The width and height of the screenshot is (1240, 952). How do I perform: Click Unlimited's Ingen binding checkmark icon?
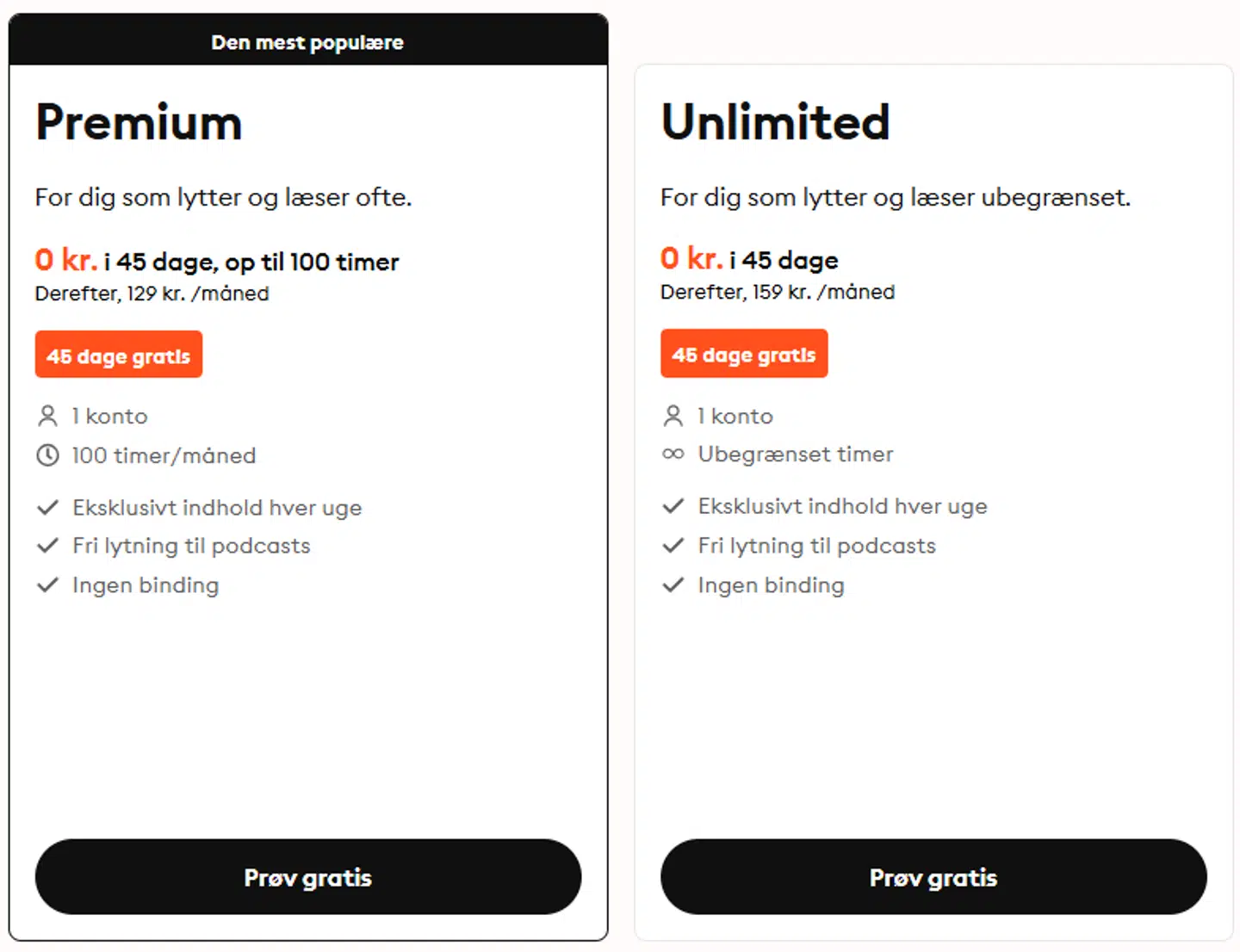(x=673, y=585)
